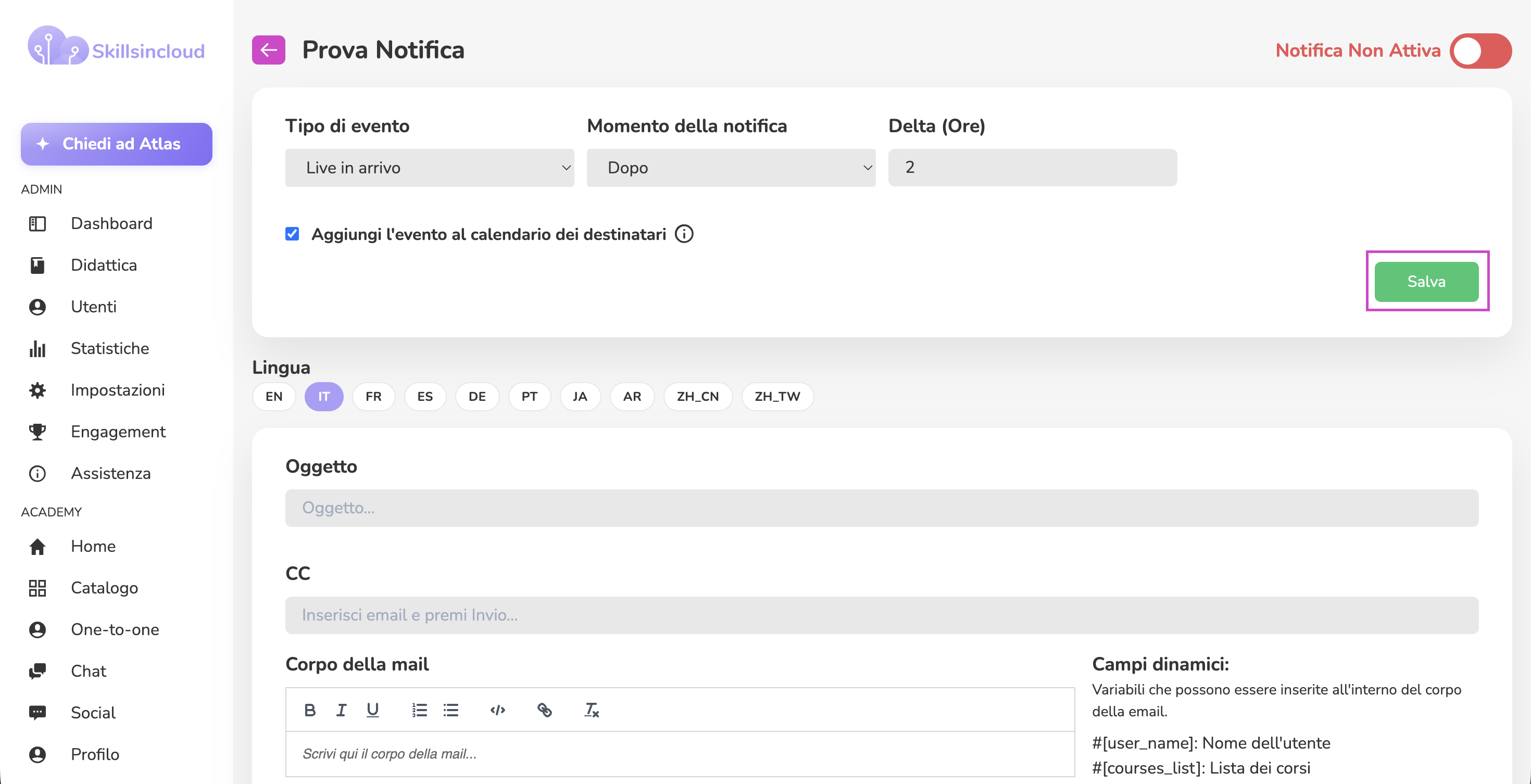Click the info icon next to calendar option
Viewport: 1531px width, 784px height.
point(683,234)
